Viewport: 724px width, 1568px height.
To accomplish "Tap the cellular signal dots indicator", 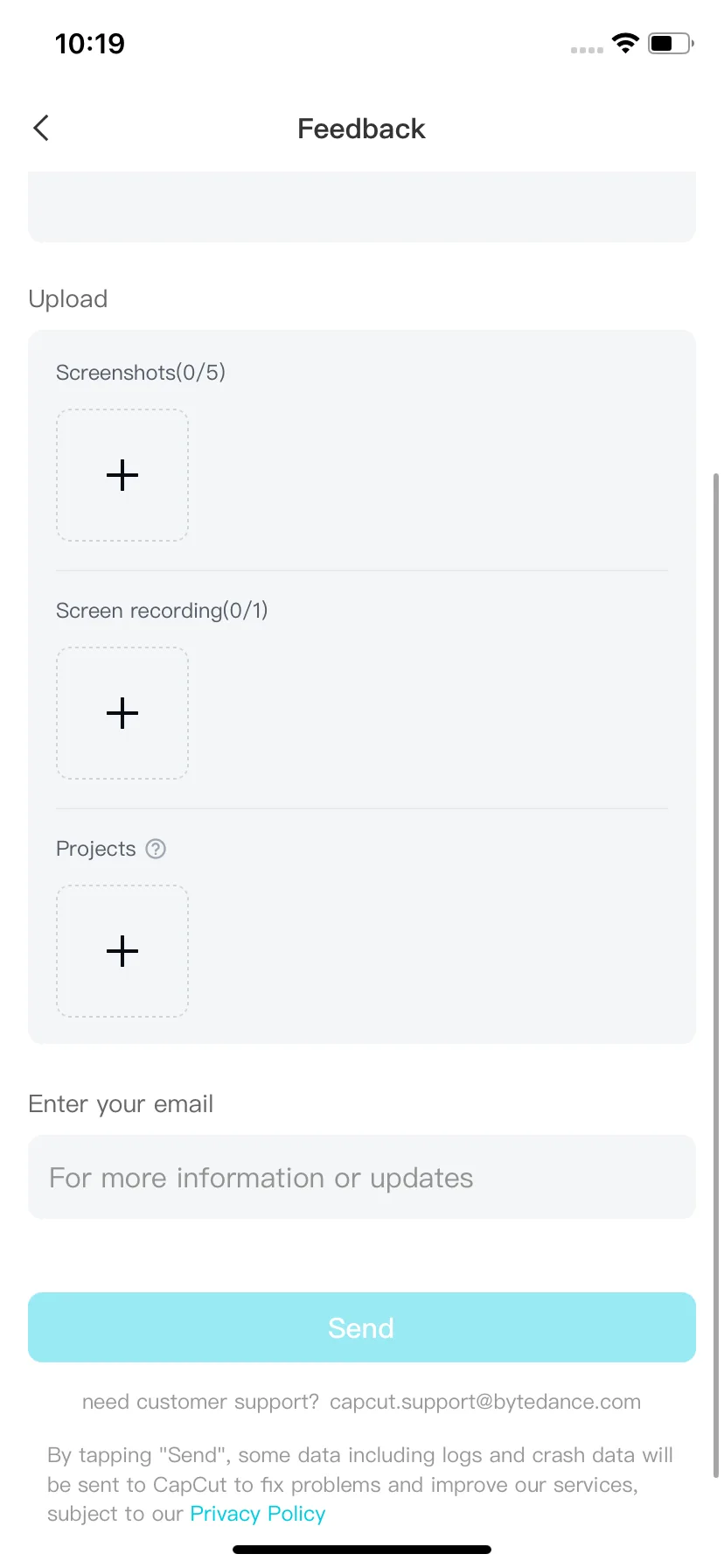I will coord(587,50).
